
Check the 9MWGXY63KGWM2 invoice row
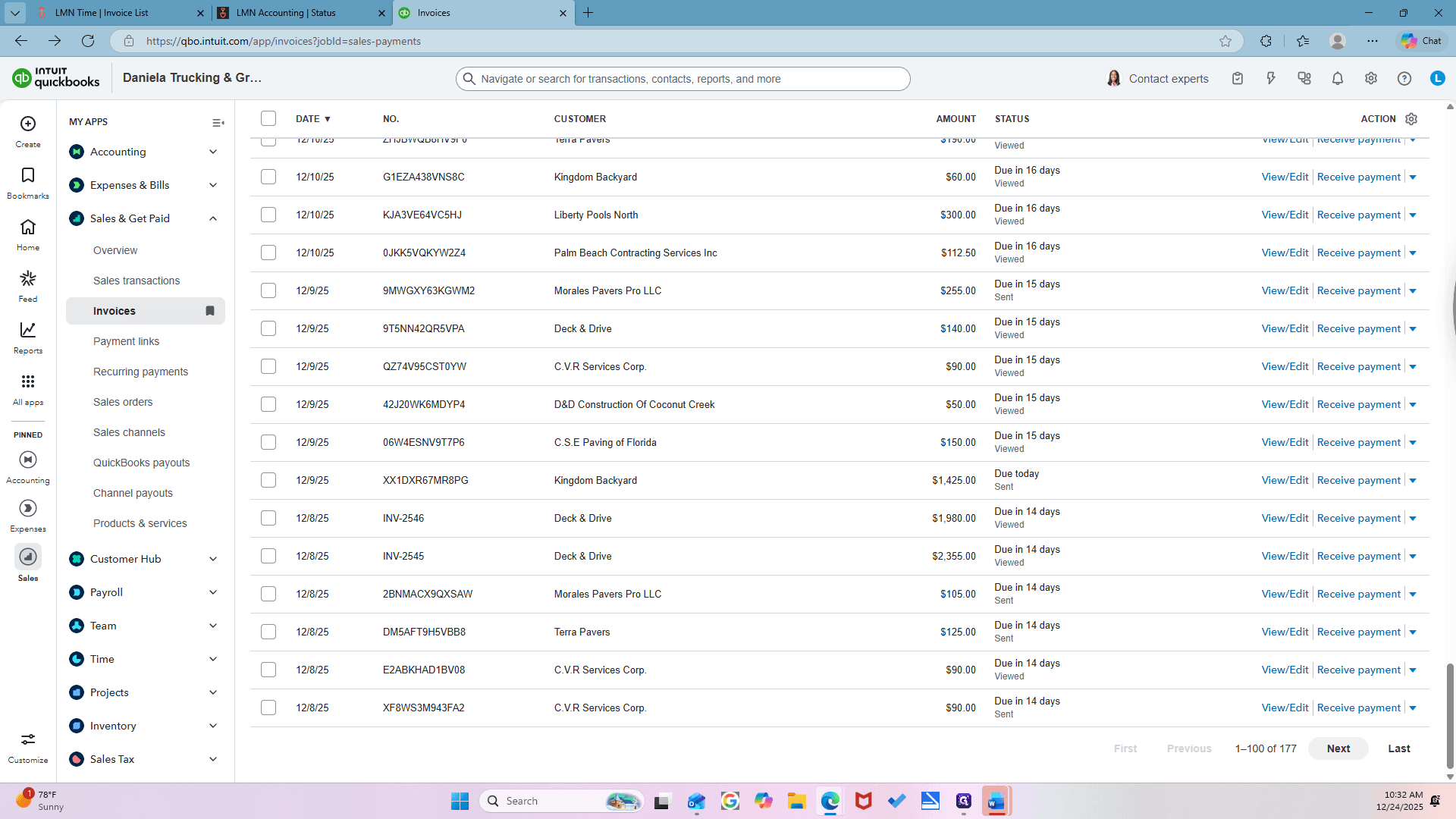point(268,290)
